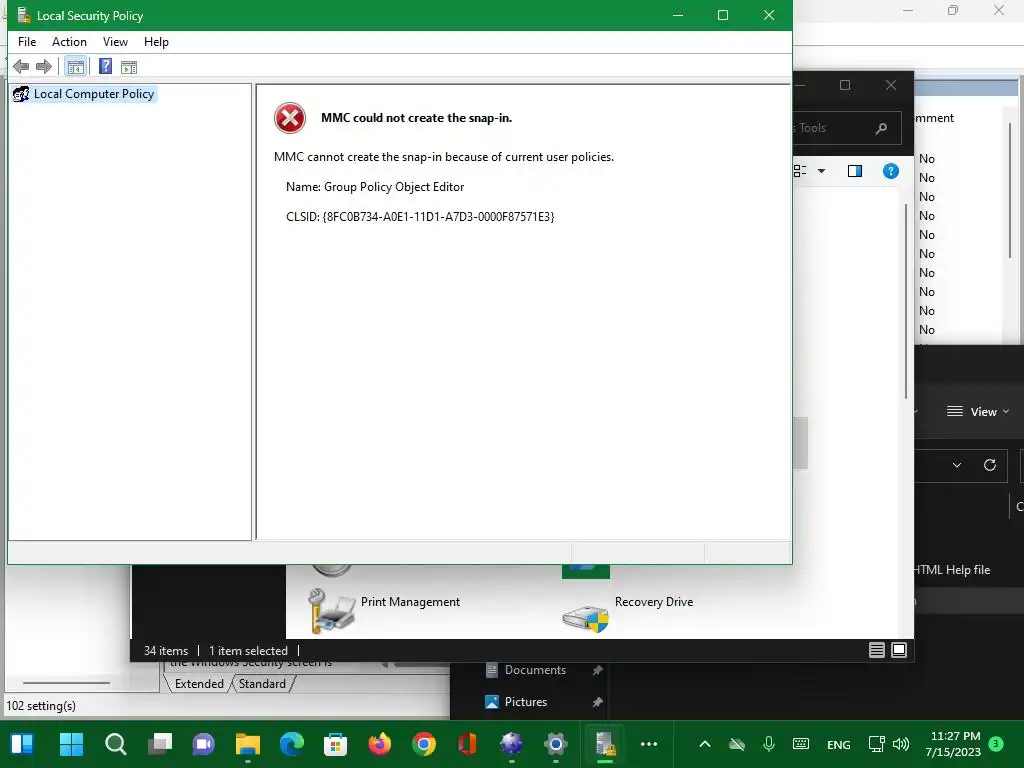
Task: Click the red error icon in the snap-in pane
Action: click(x=290, y=118)
